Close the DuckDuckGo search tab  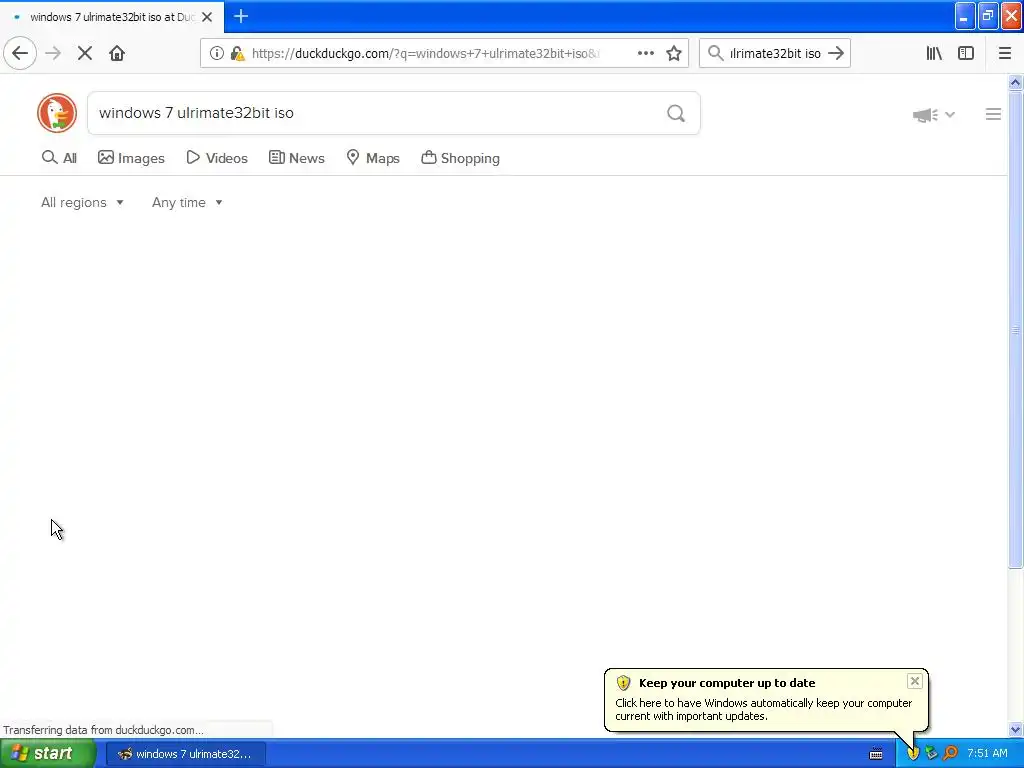coord(207,17)
